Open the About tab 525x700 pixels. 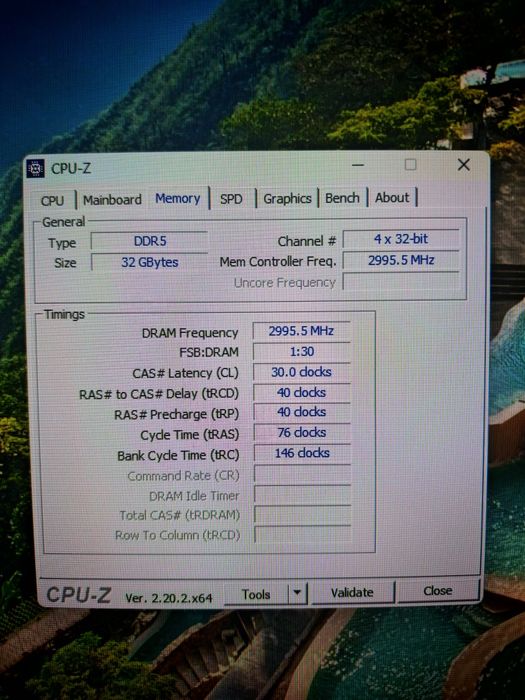[392, 197]
